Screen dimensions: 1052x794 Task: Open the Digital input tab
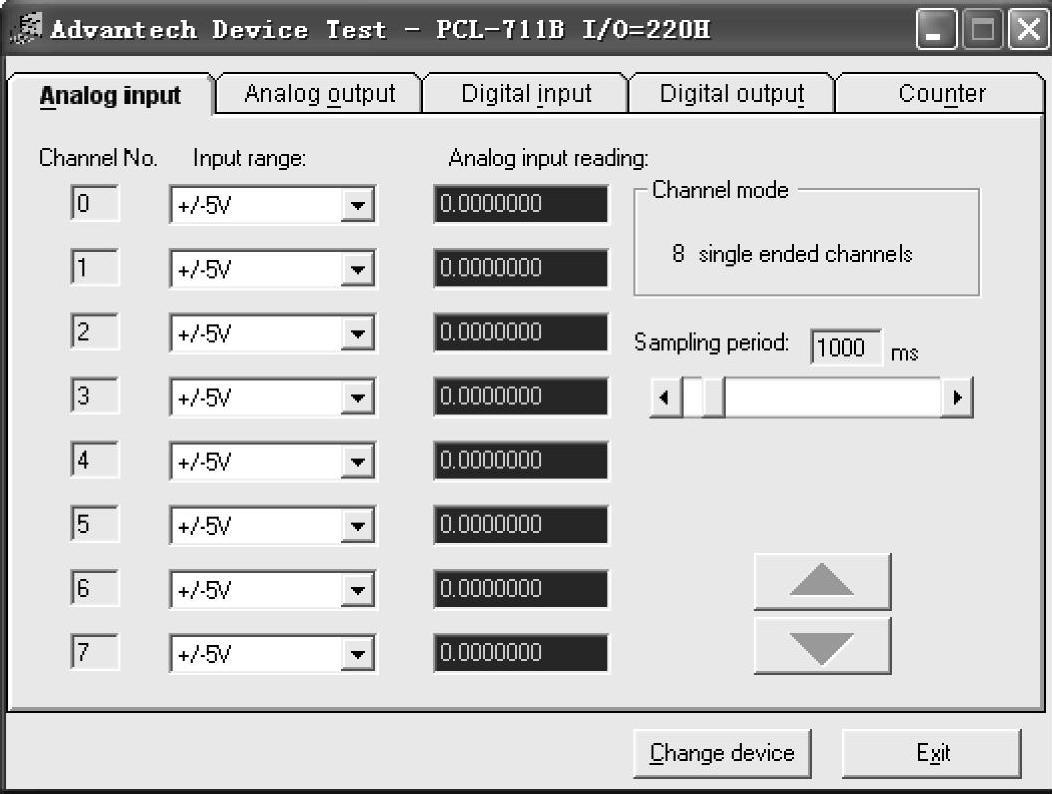(x=526, y=94)
